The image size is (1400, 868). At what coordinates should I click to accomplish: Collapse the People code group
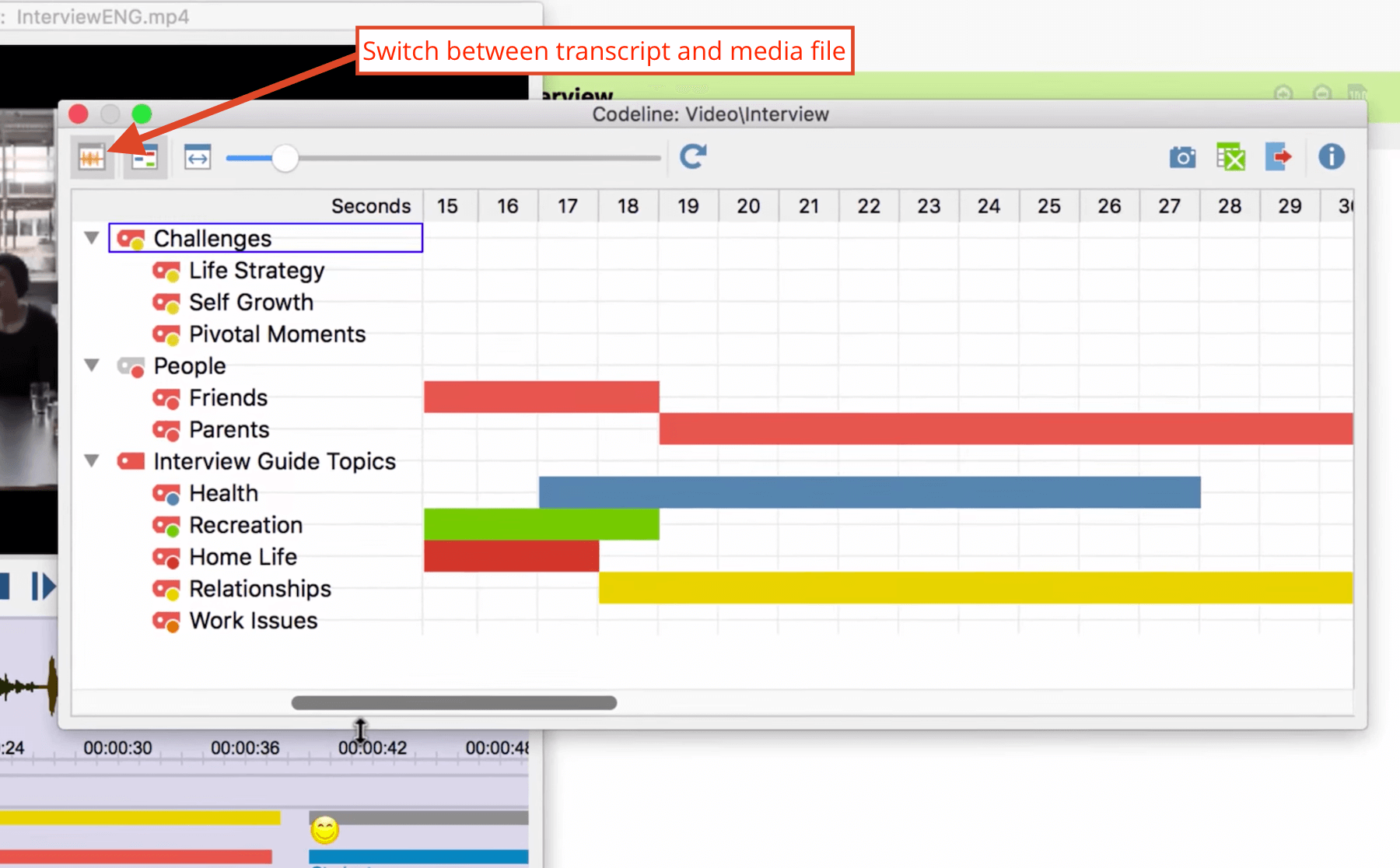pyautogui.click(x=92, y=365)
